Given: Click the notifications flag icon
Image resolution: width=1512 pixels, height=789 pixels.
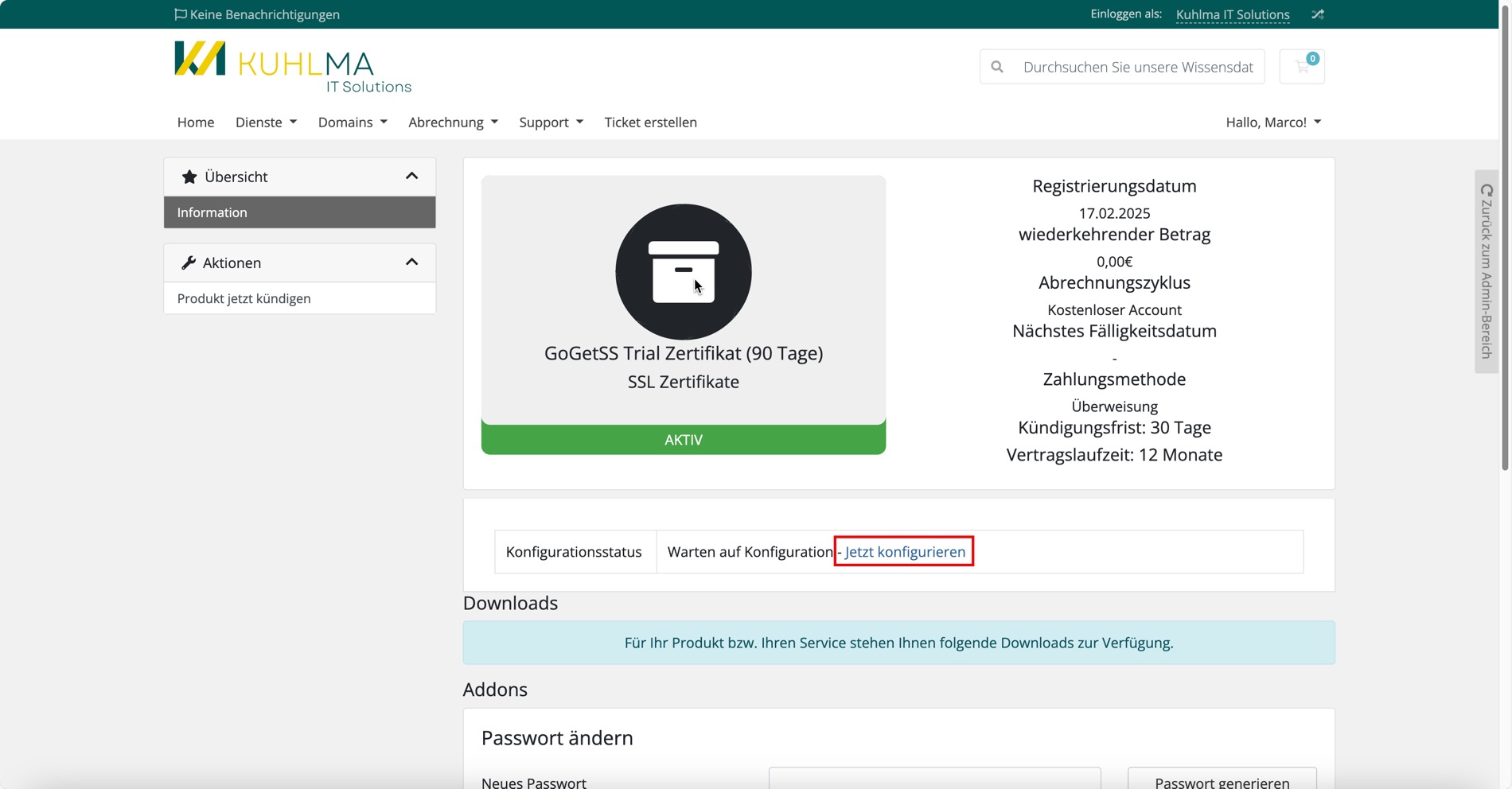Looking at the screenshot, I should (x=181, y=14).
